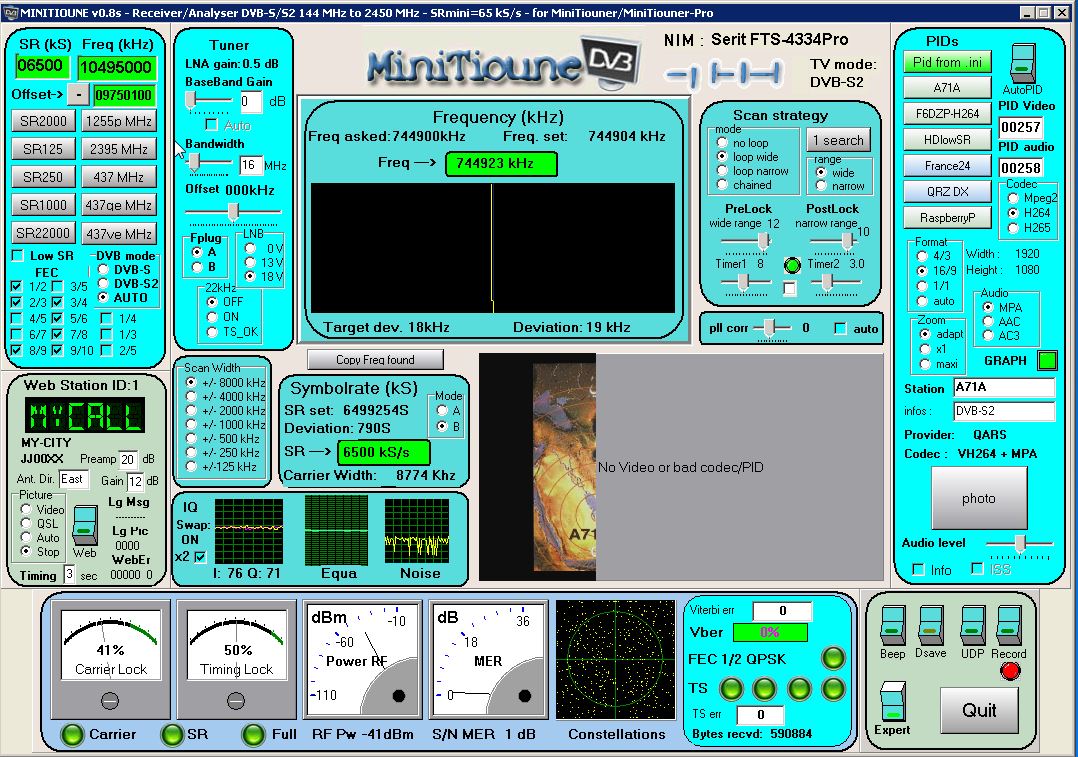1078x757 pixels.
Task: Click the Timing Lock meter minus knob
Action: 236,701
